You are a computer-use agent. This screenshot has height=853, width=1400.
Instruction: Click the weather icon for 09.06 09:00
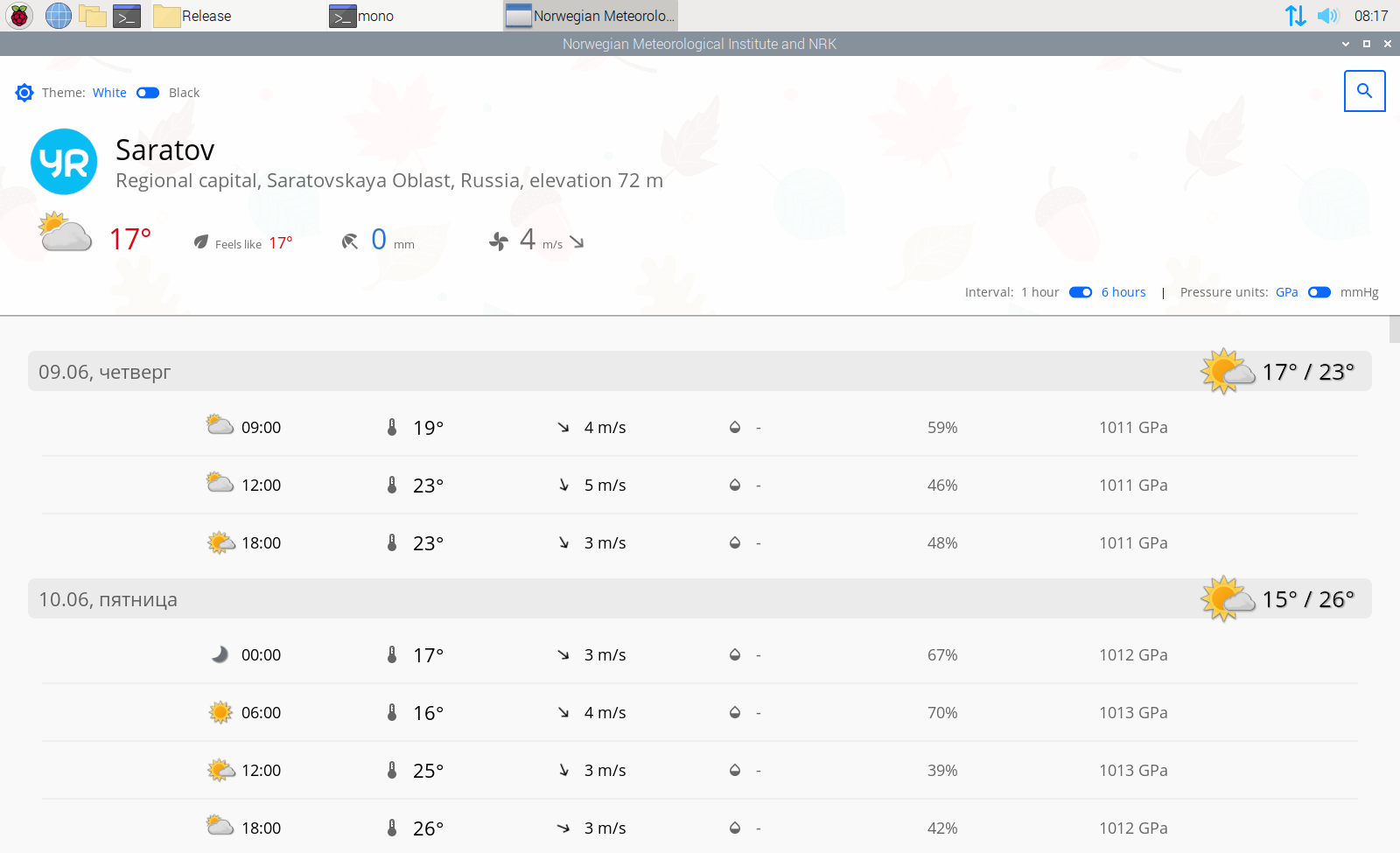point(220,425)
